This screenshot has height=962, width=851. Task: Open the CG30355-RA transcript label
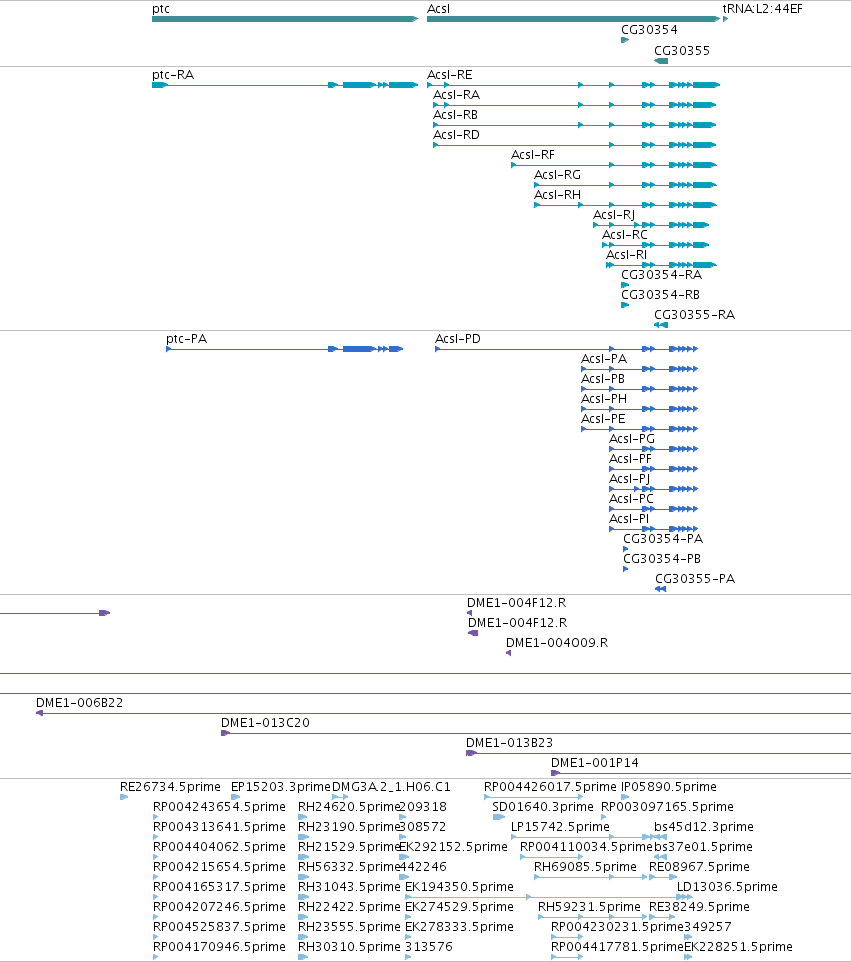point(695,315)
